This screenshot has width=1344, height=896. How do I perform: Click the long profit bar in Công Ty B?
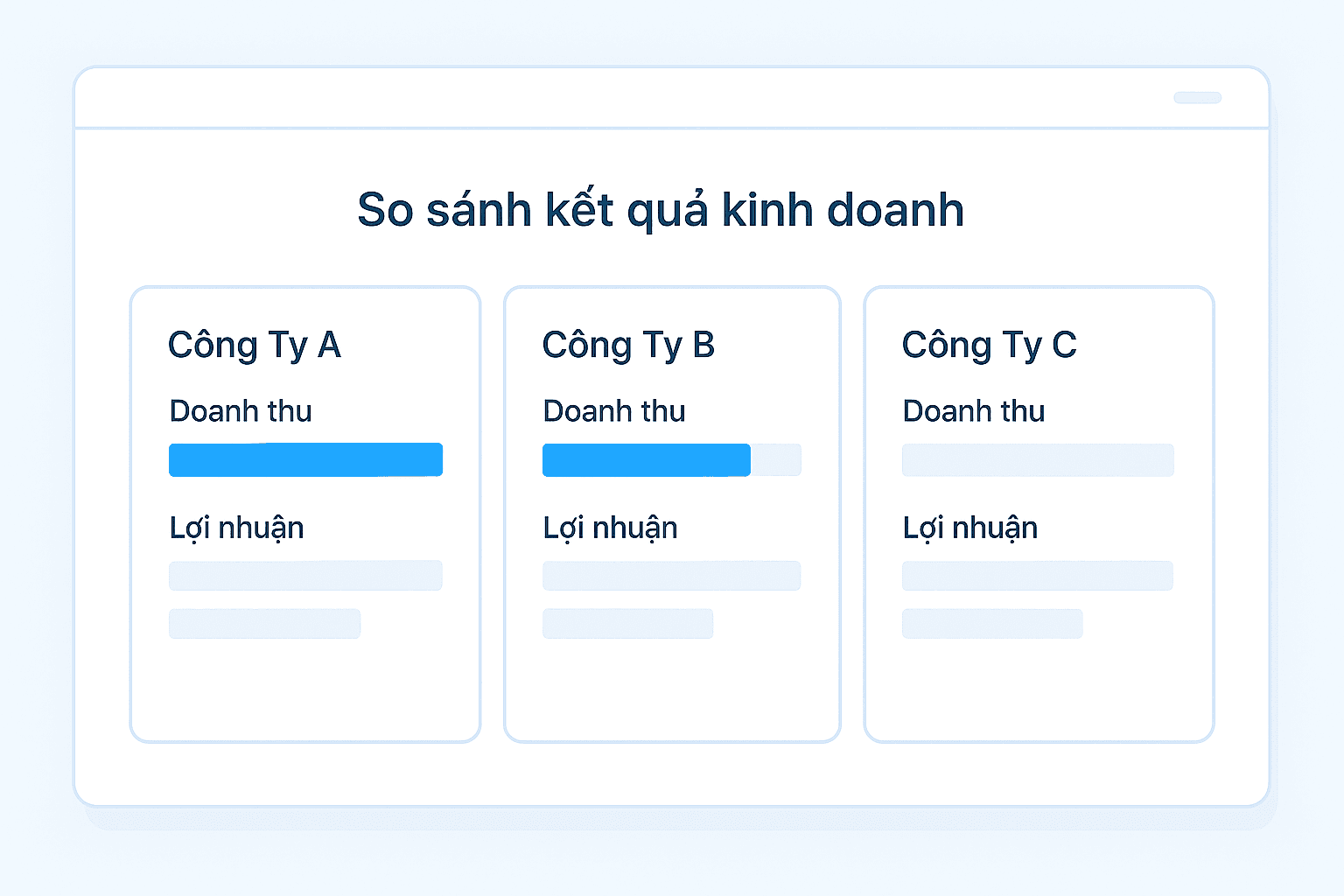671,576
